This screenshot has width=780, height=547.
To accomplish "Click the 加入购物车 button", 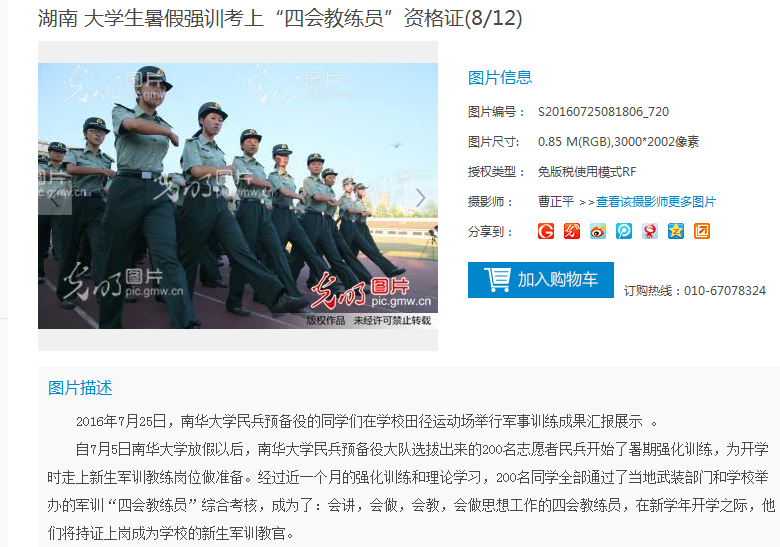I will pos(541,280).
